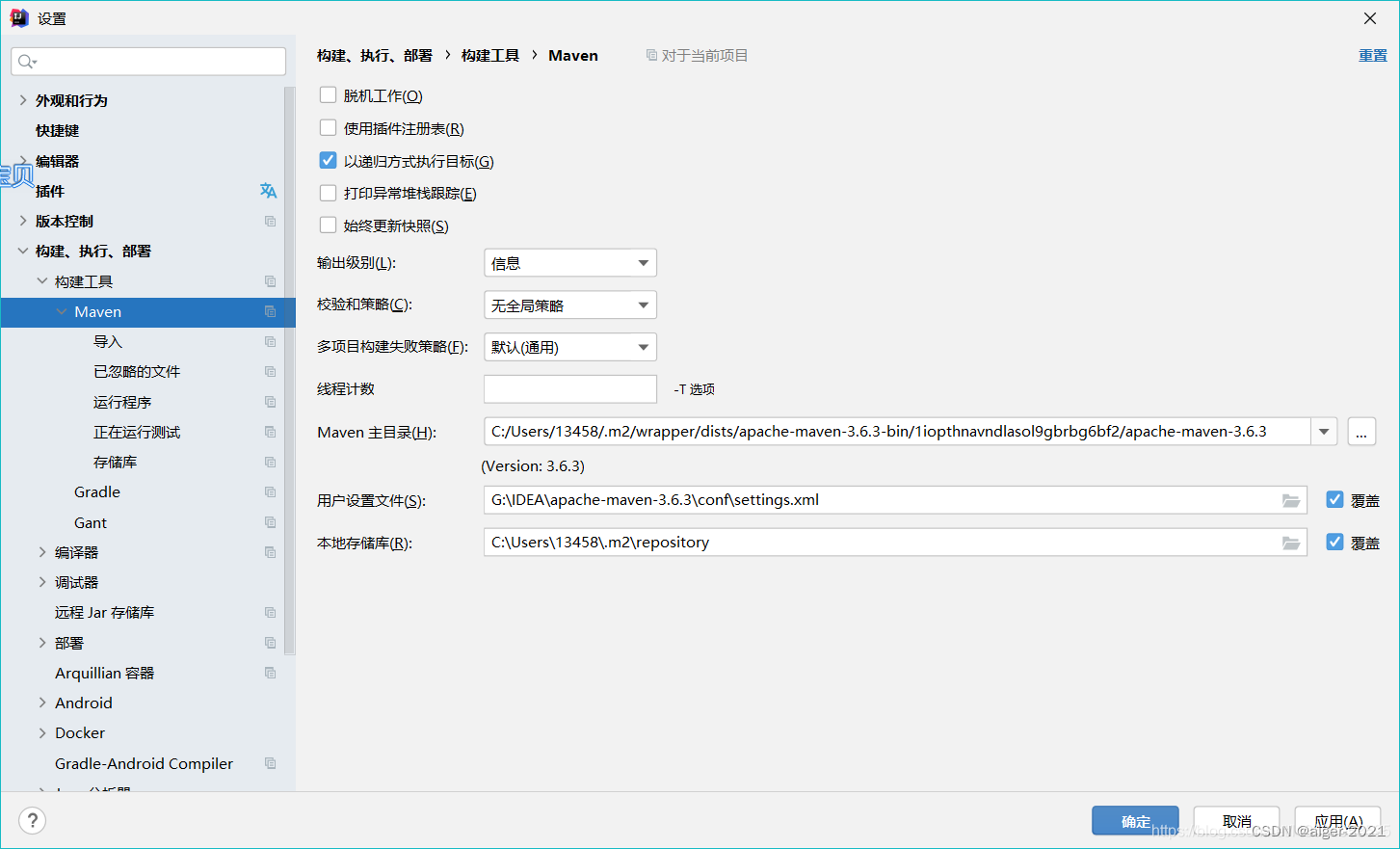Uncheck 覆盖 for local repository
The width and height of the screenshot is (1400, 849).
(1334, 542)
